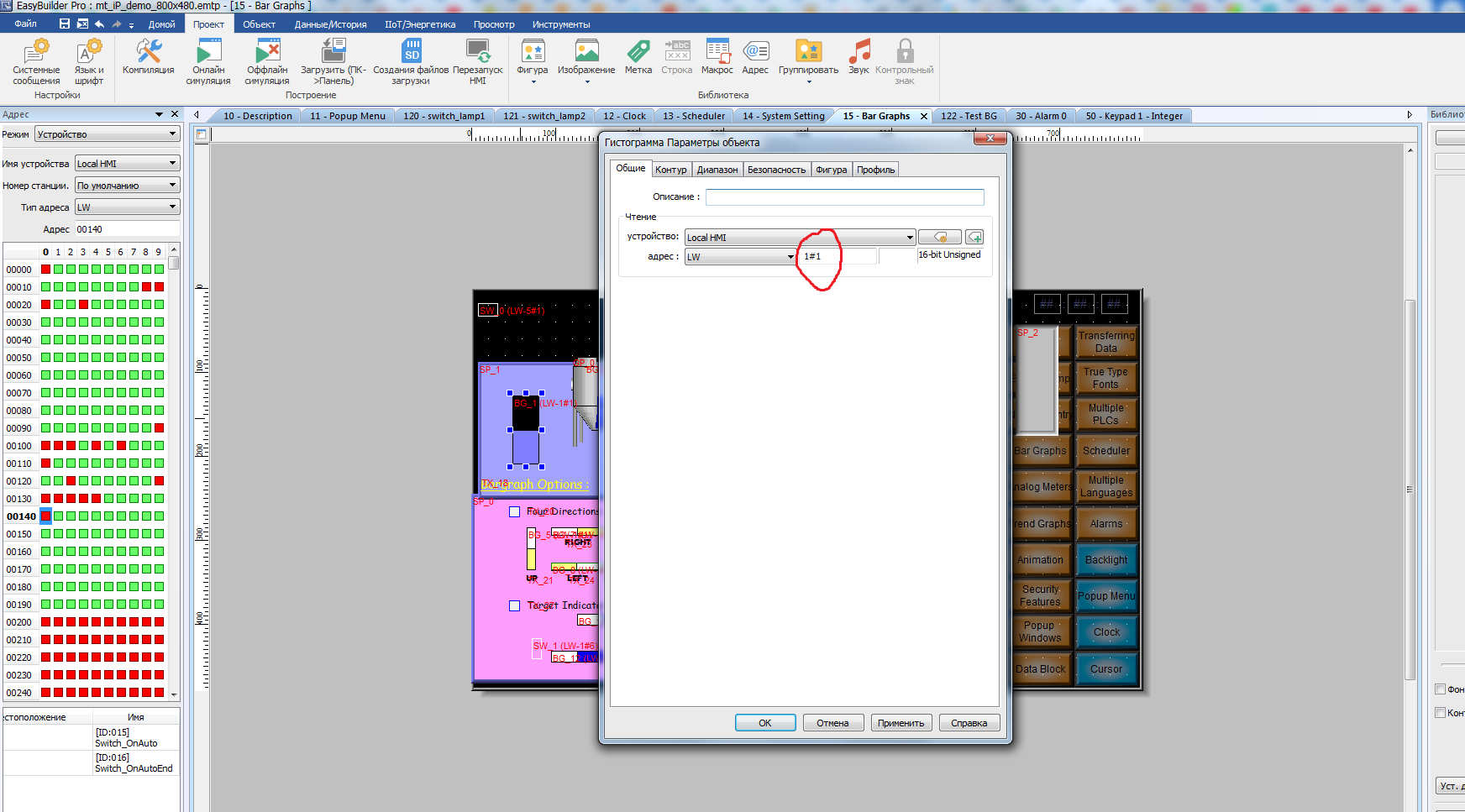Image resolution: width=1465 pixels, height=812 pixels.
Task: Click the Redo arrow in title bar
Action: (117, 24)
